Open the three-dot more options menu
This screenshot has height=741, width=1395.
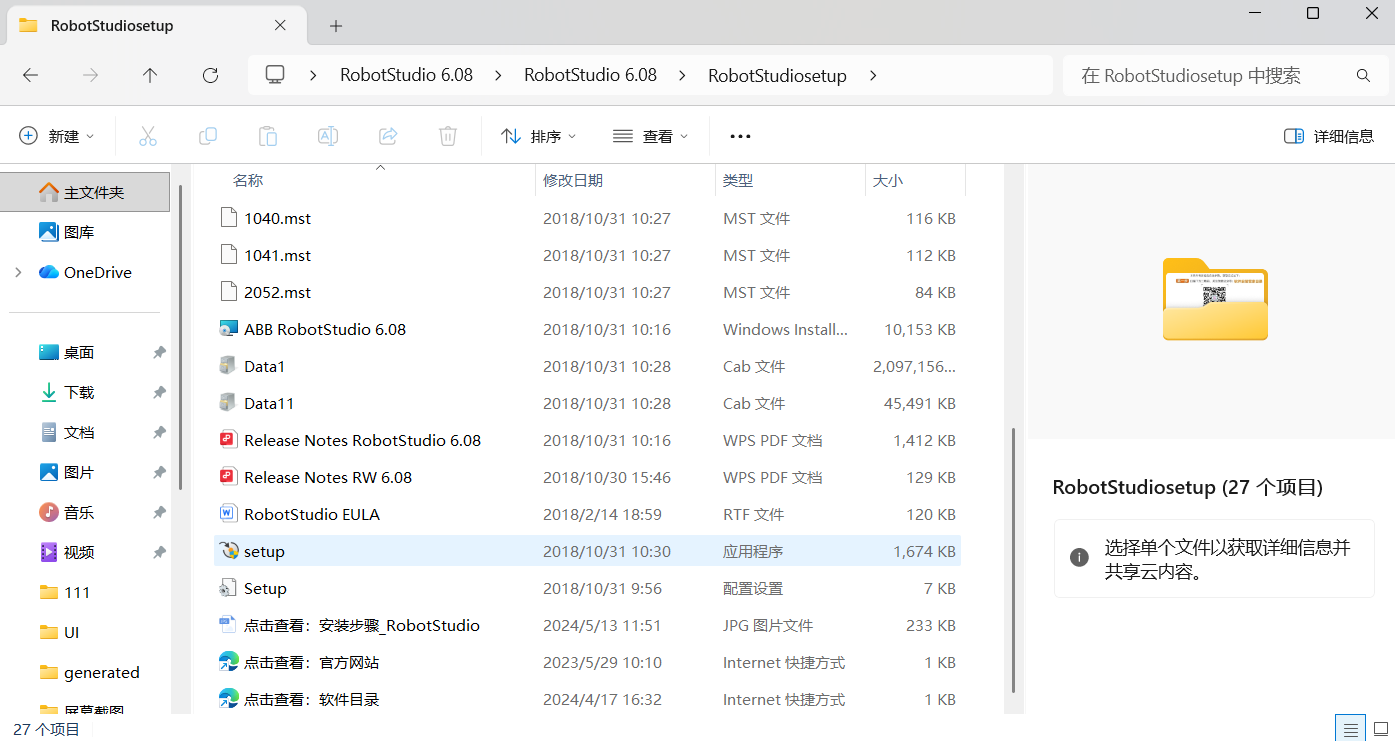(740, 136)
